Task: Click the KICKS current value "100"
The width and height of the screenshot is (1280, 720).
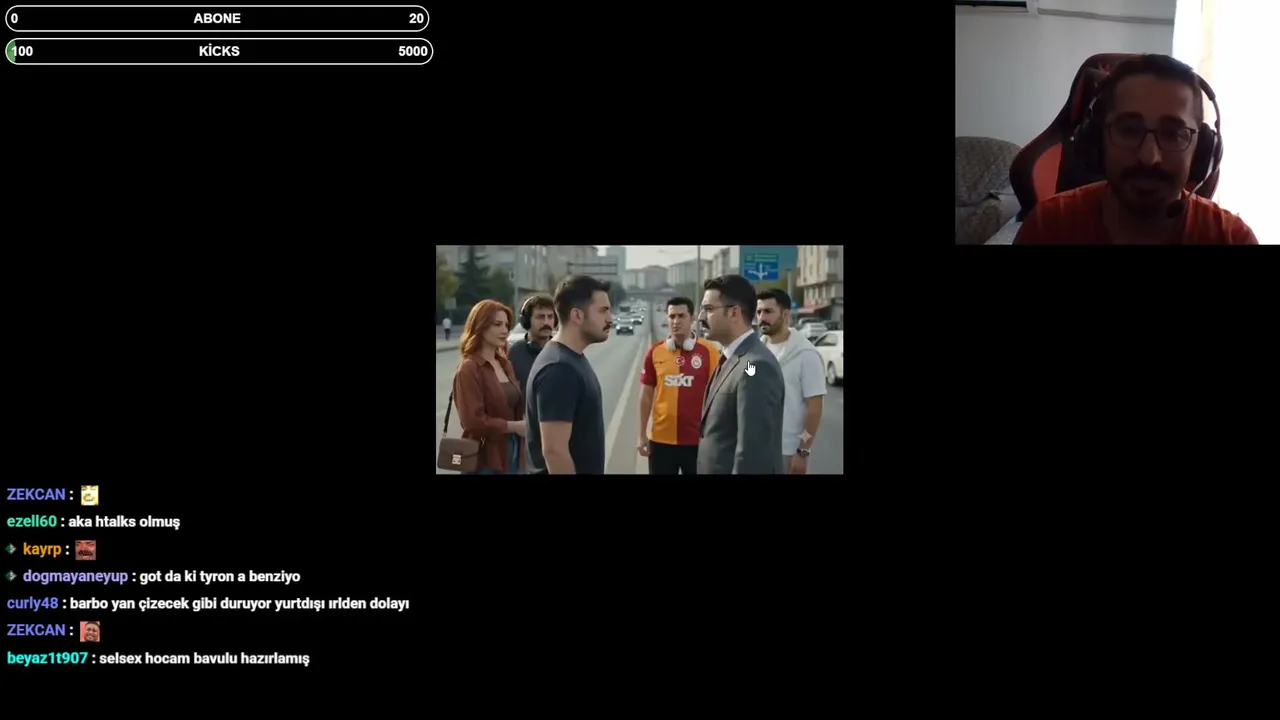Action: pyautogui.click(x=22, y=51)
